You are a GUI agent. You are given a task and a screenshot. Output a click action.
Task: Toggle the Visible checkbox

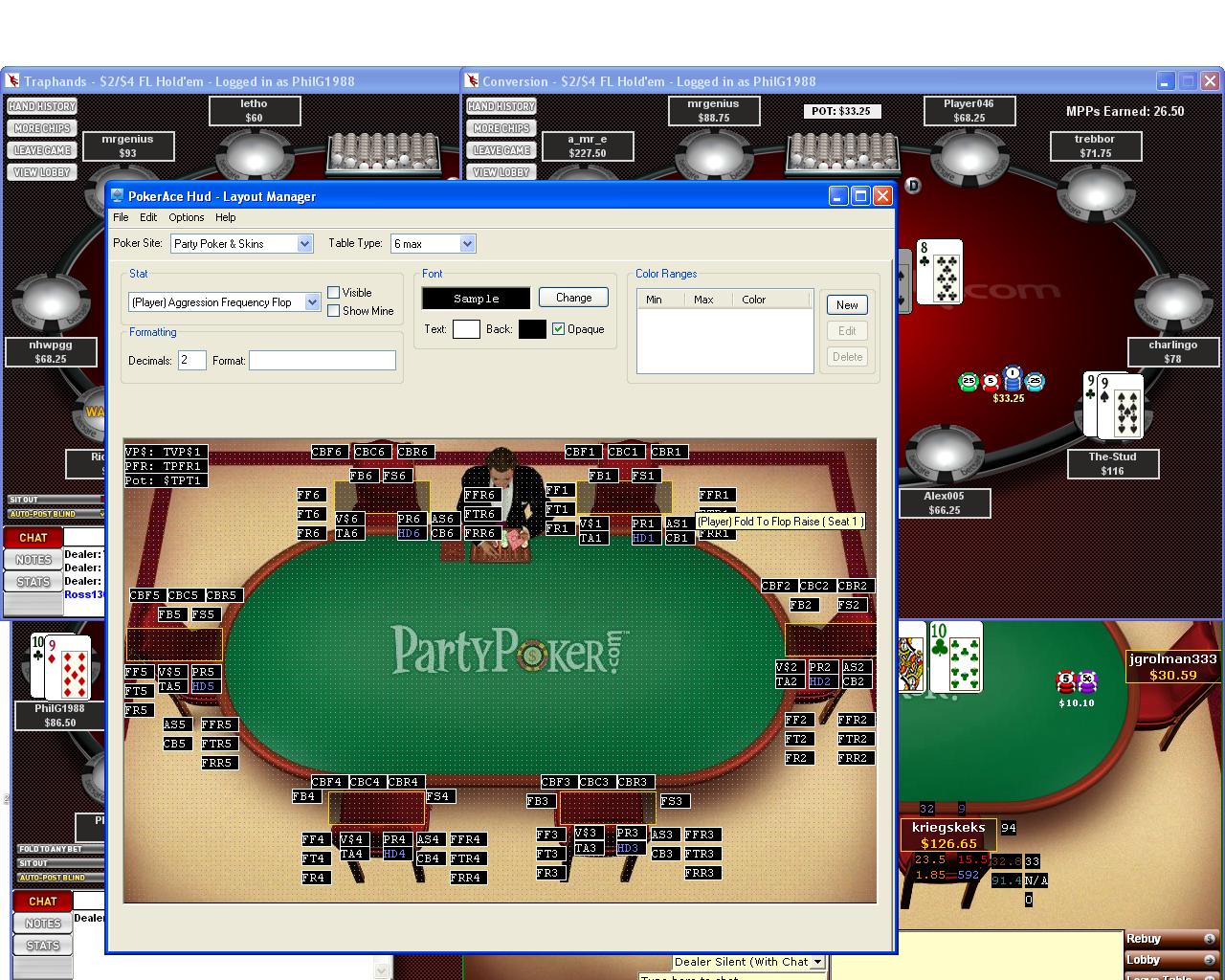tap(333, 293)
